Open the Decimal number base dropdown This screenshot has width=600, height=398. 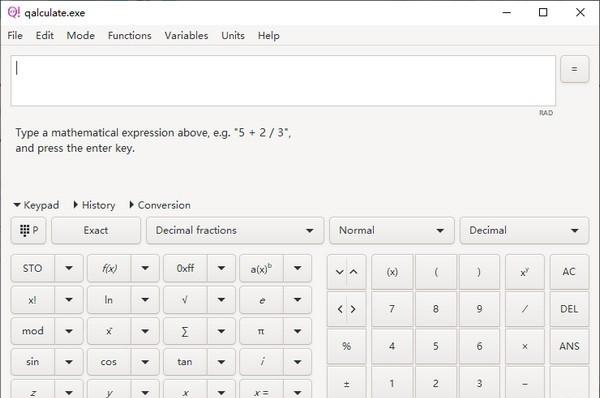524,230
